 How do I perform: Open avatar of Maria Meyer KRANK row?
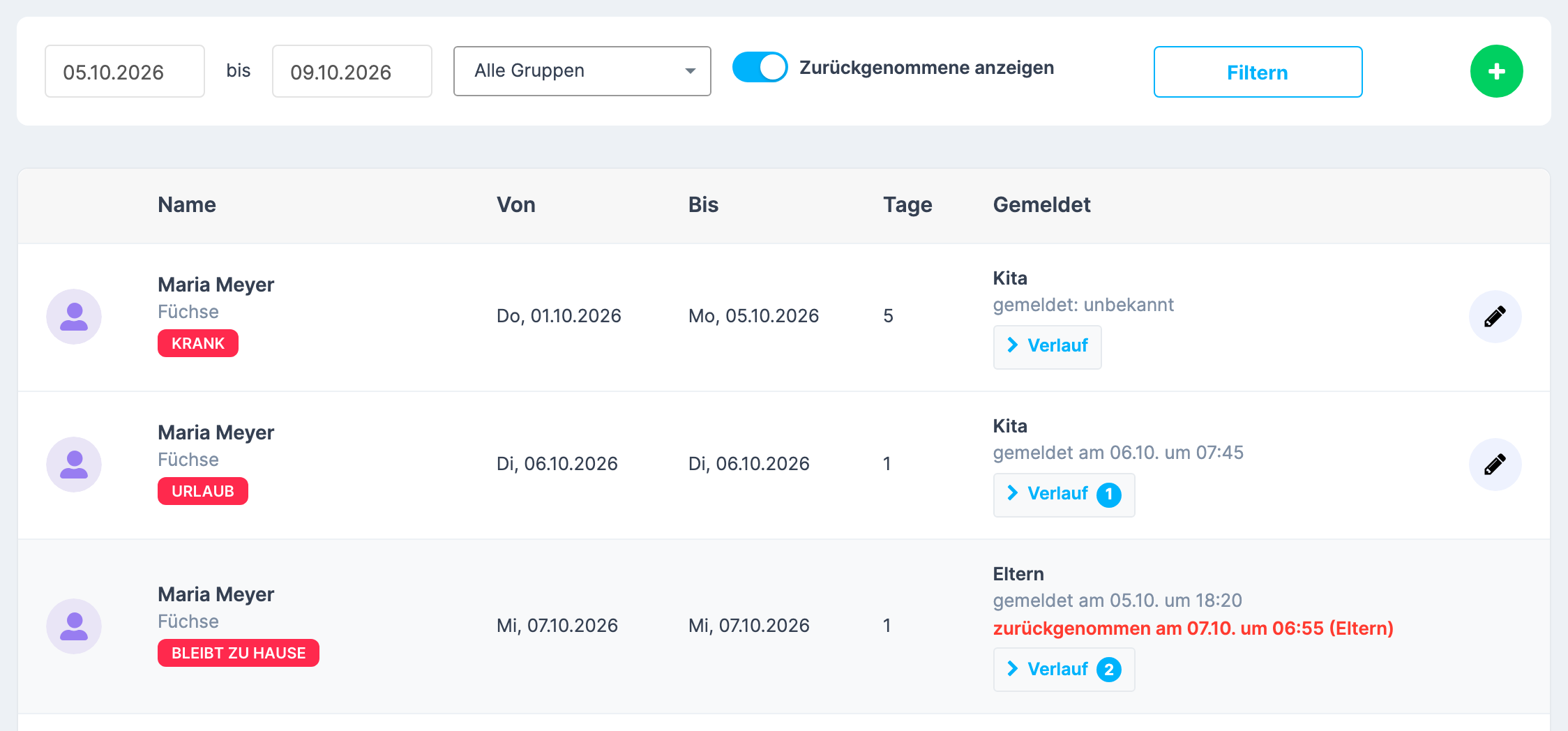tap(74, 317)
